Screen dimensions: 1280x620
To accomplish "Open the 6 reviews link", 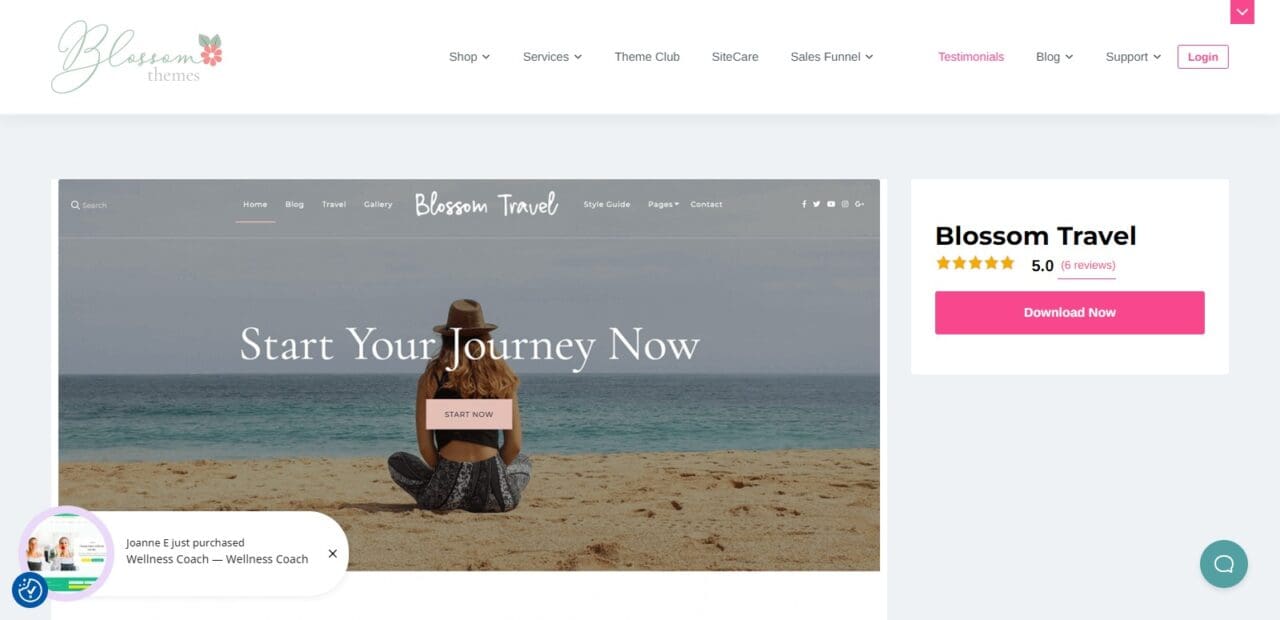I will (x=1088, y=266).
